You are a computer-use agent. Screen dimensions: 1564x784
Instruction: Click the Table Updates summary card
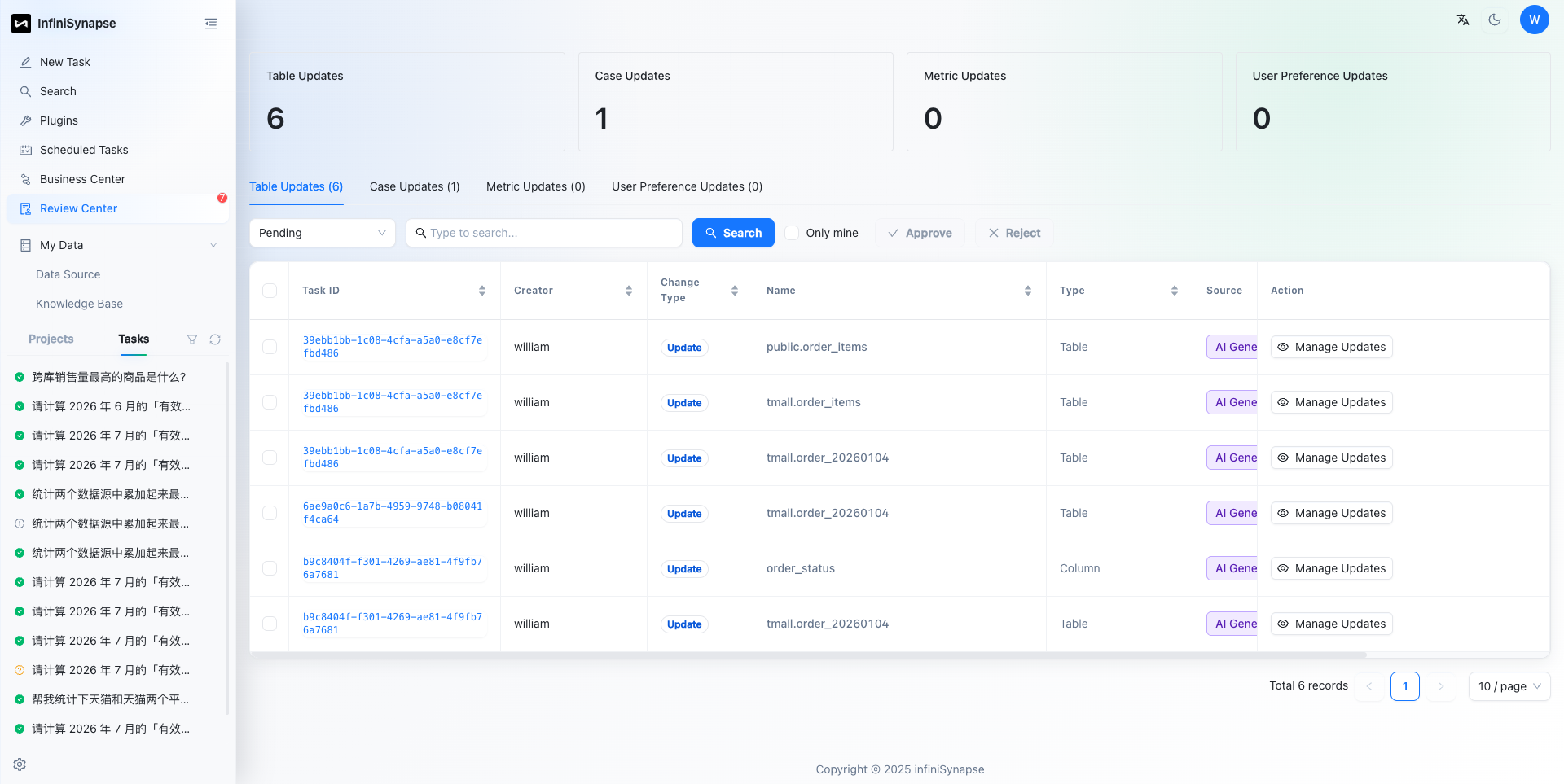tap(406, 102)
